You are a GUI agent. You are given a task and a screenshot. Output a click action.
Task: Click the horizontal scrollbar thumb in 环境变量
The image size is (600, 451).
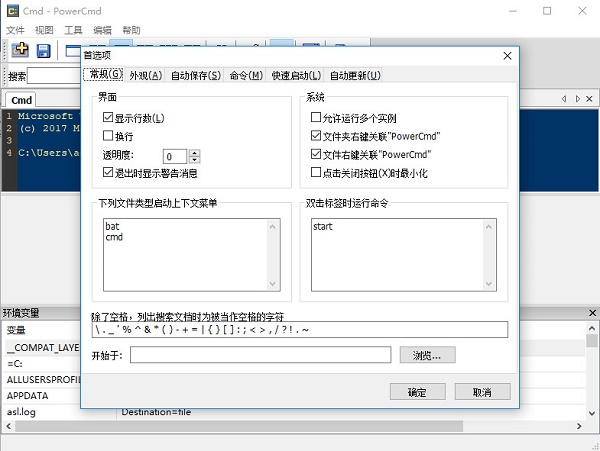point(239,426)
